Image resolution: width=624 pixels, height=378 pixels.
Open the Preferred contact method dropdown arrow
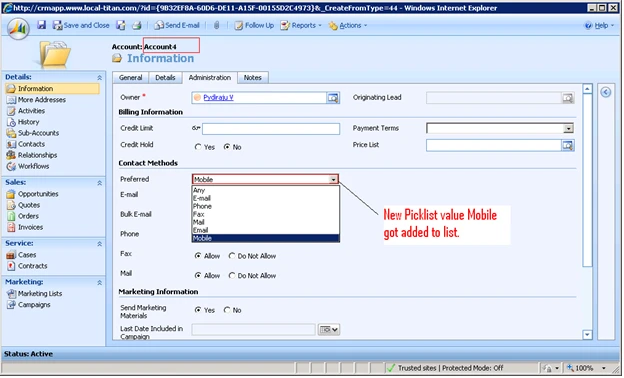(x=333, y=180)
